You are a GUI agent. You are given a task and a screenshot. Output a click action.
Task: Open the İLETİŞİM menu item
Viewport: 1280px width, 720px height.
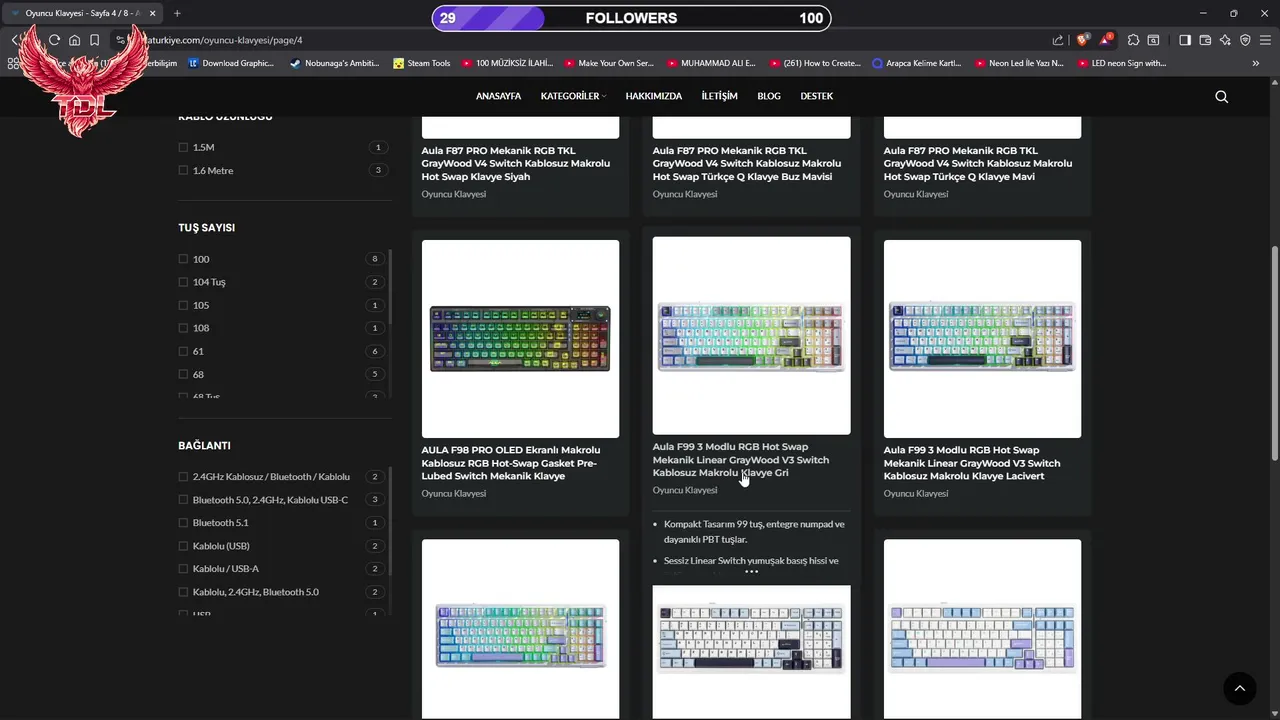(719, 96)
